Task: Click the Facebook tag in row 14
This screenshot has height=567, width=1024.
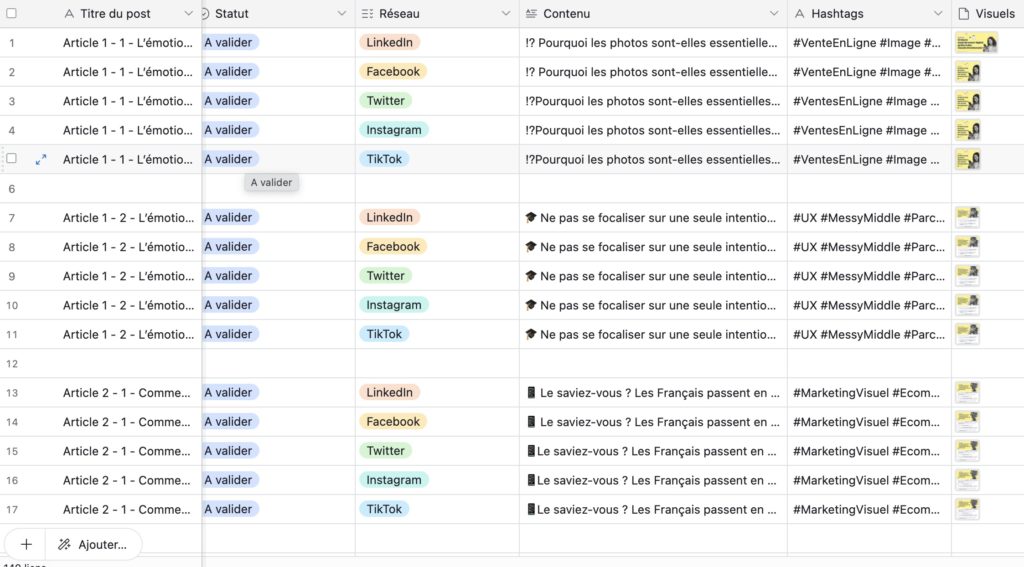Action: point(393,422)
